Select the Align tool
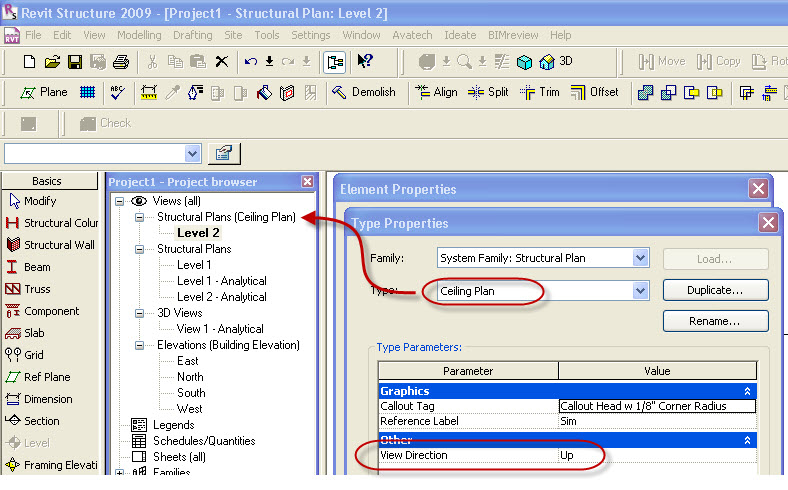Viewport: 788px width, 490px height. tap(436, 92)
